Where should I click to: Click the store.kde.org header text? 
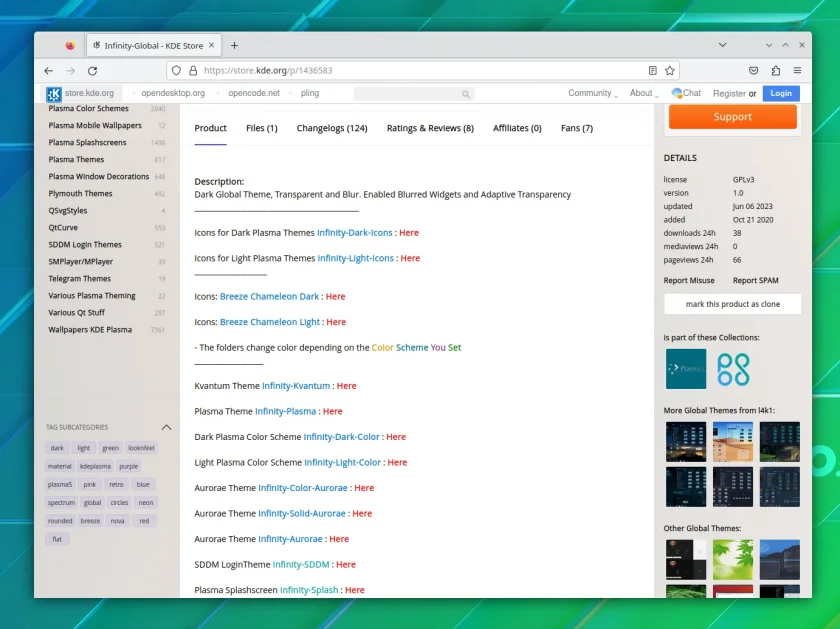coord(89,93)
